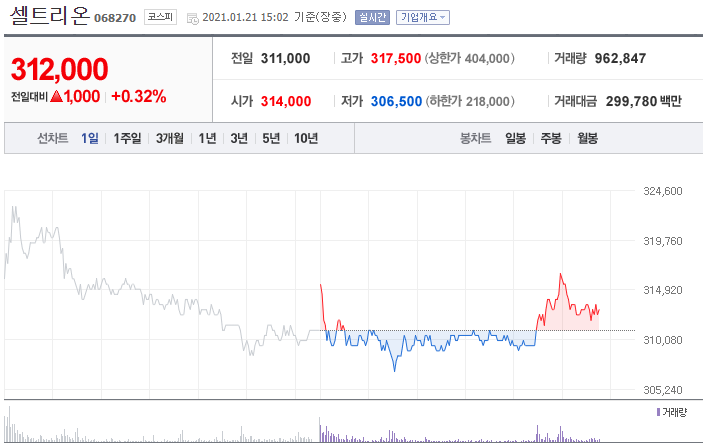
Task: Click the 선차트 label
Action: coord(52,138)
